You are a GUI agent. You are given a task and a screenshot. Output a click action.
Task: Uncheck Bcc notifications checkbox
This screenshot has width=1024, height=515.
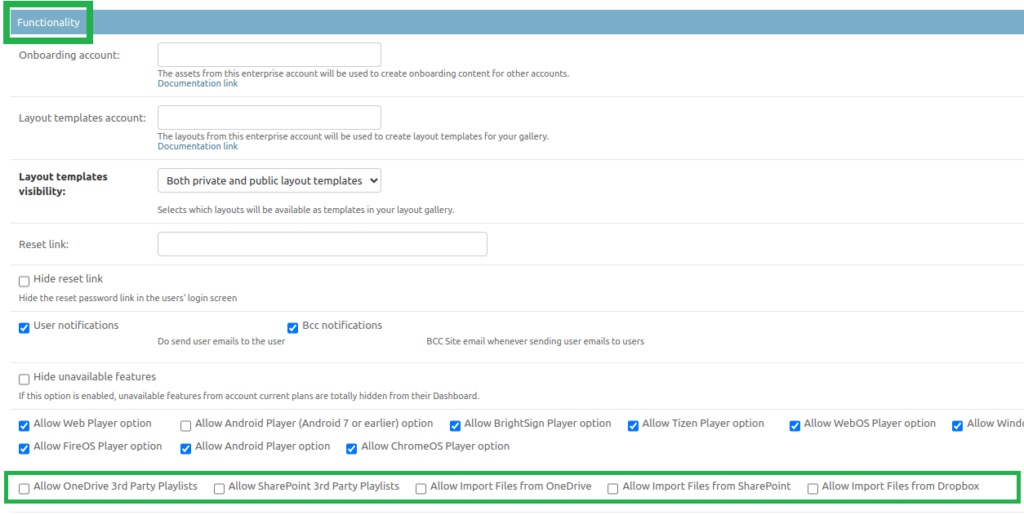pyautogui.click(x=293, y=327)
